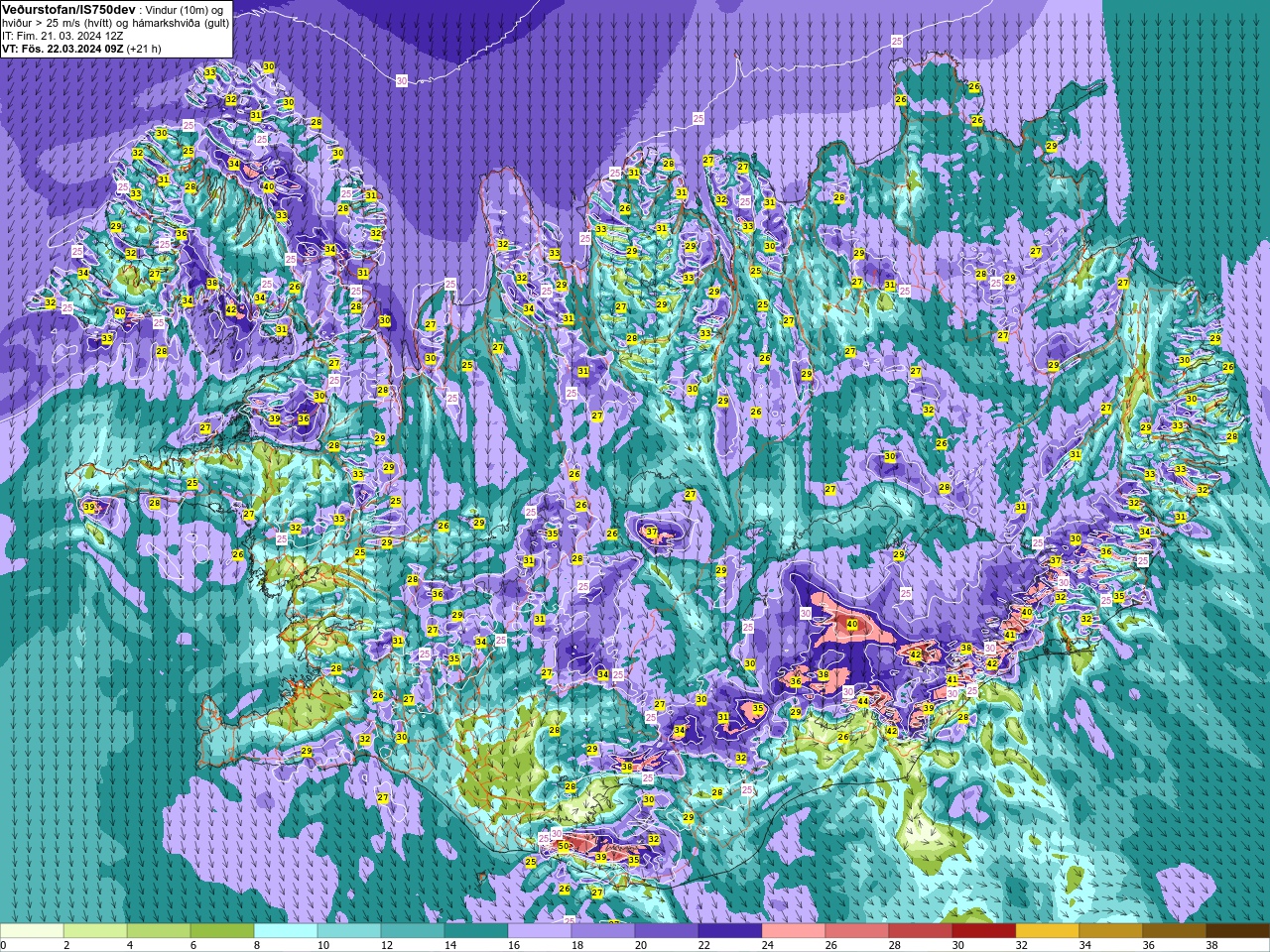Click the '30' tick label on the bottom legend scale
This screenshot has height=952, width=1270.
click(x=958, y=945)
